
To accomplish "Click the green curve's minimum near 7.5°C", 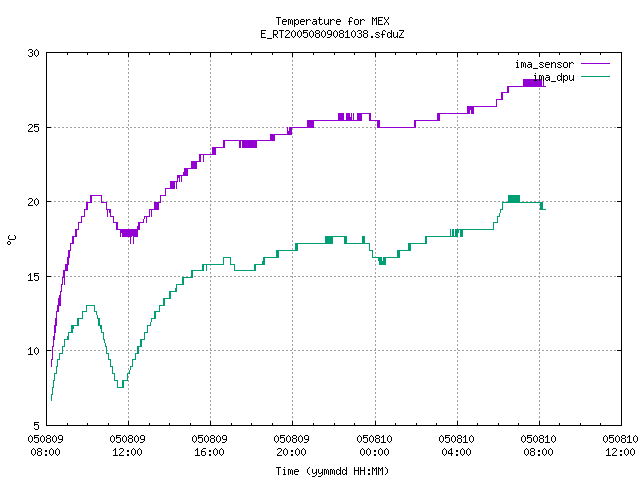I will [x=120, y=387].
